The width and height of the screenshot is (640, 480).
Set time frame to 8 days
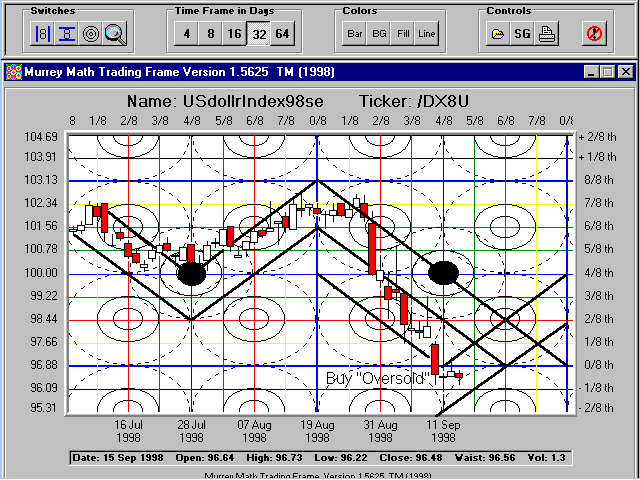(209, 33)
